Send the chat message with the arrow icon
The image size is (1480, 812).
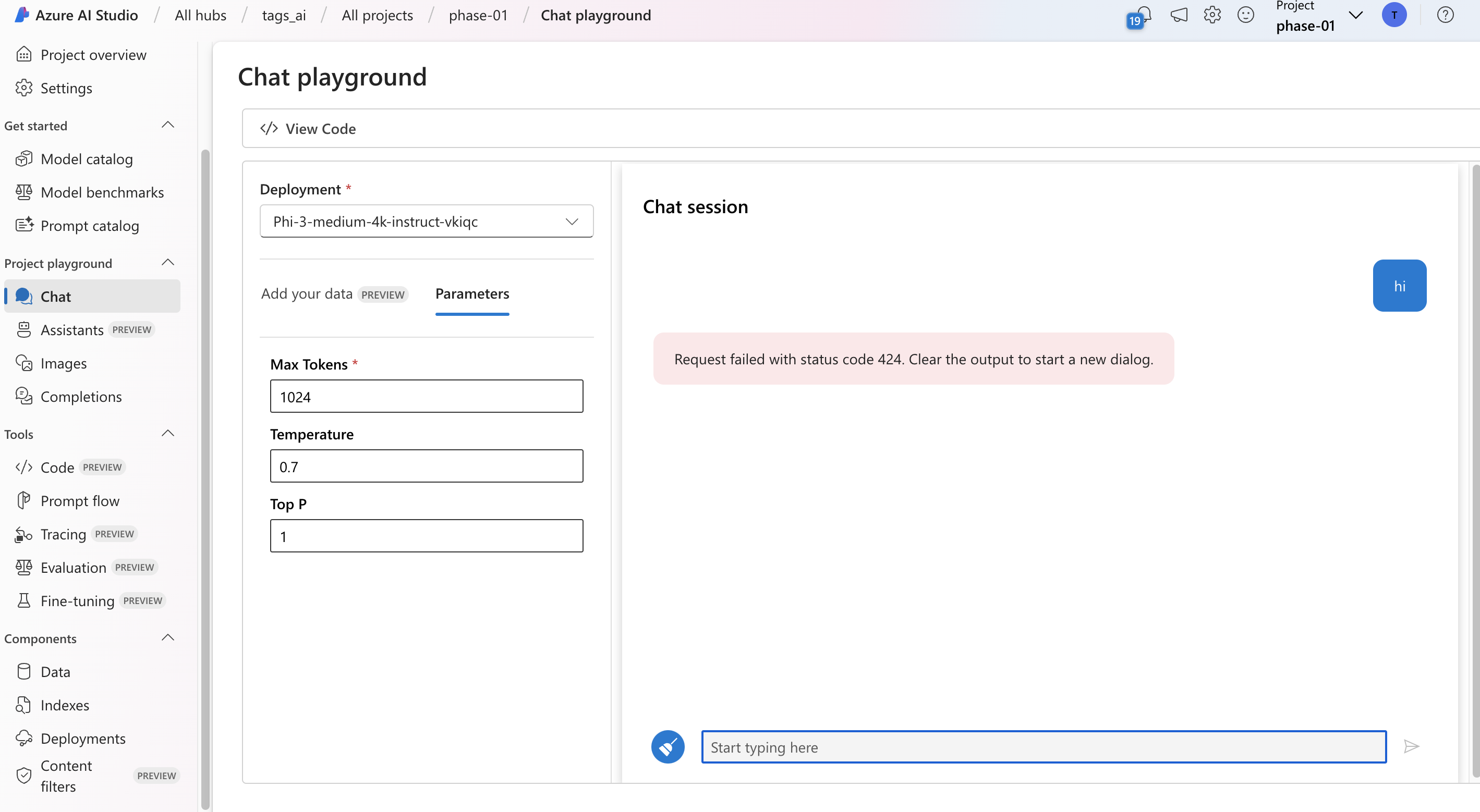[1411, 746]
